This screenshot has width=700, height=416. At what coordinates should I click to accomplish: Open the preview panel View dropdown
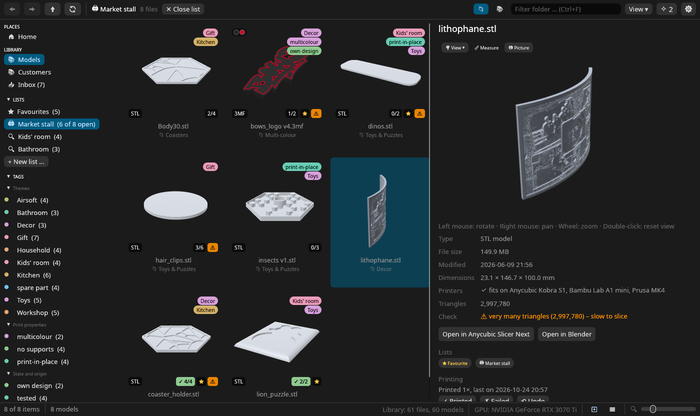455,48
